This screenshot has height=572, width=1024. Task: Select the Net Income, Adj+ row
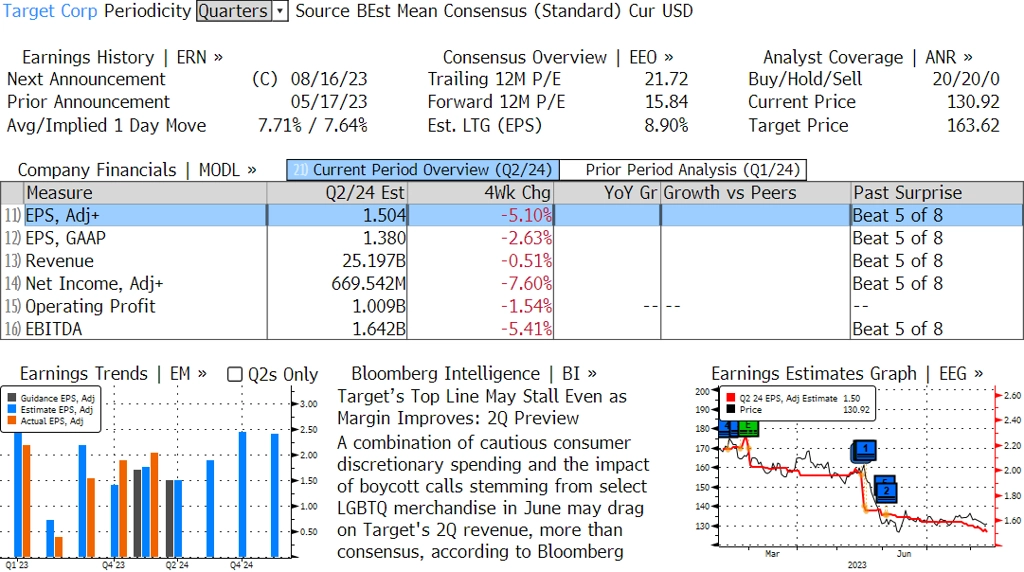pyautogui.click(x=512, y=284)
